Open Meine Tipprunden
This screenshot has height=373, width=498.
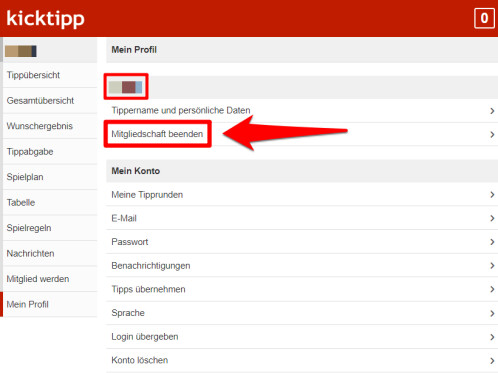coord(302,195)
